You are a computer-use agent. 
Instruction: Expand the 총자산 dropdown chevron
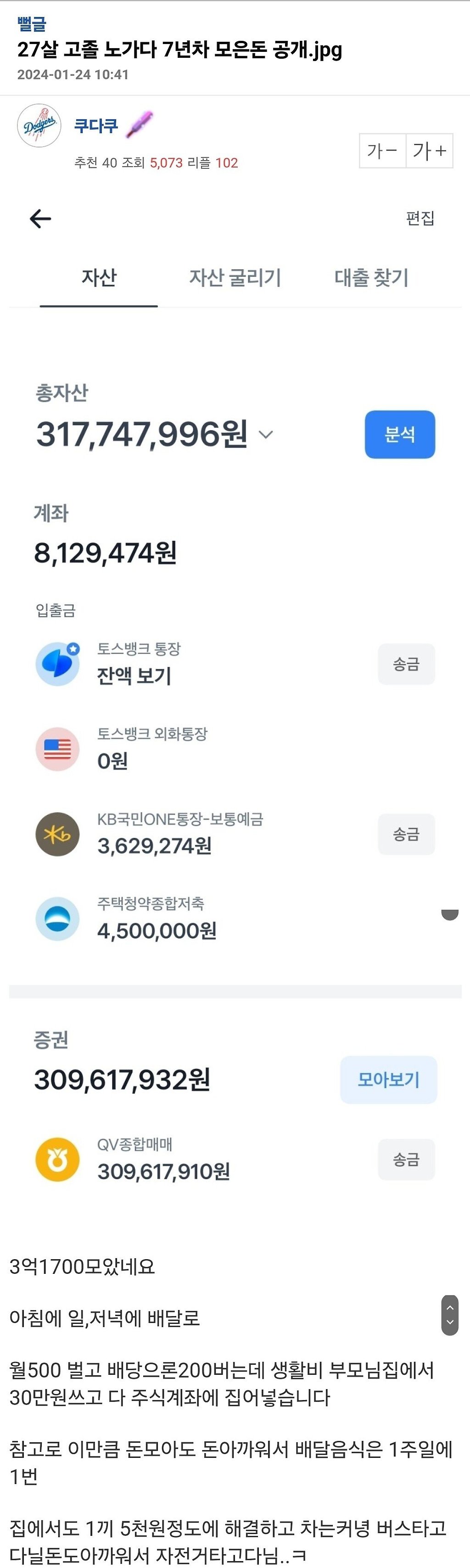266,434
